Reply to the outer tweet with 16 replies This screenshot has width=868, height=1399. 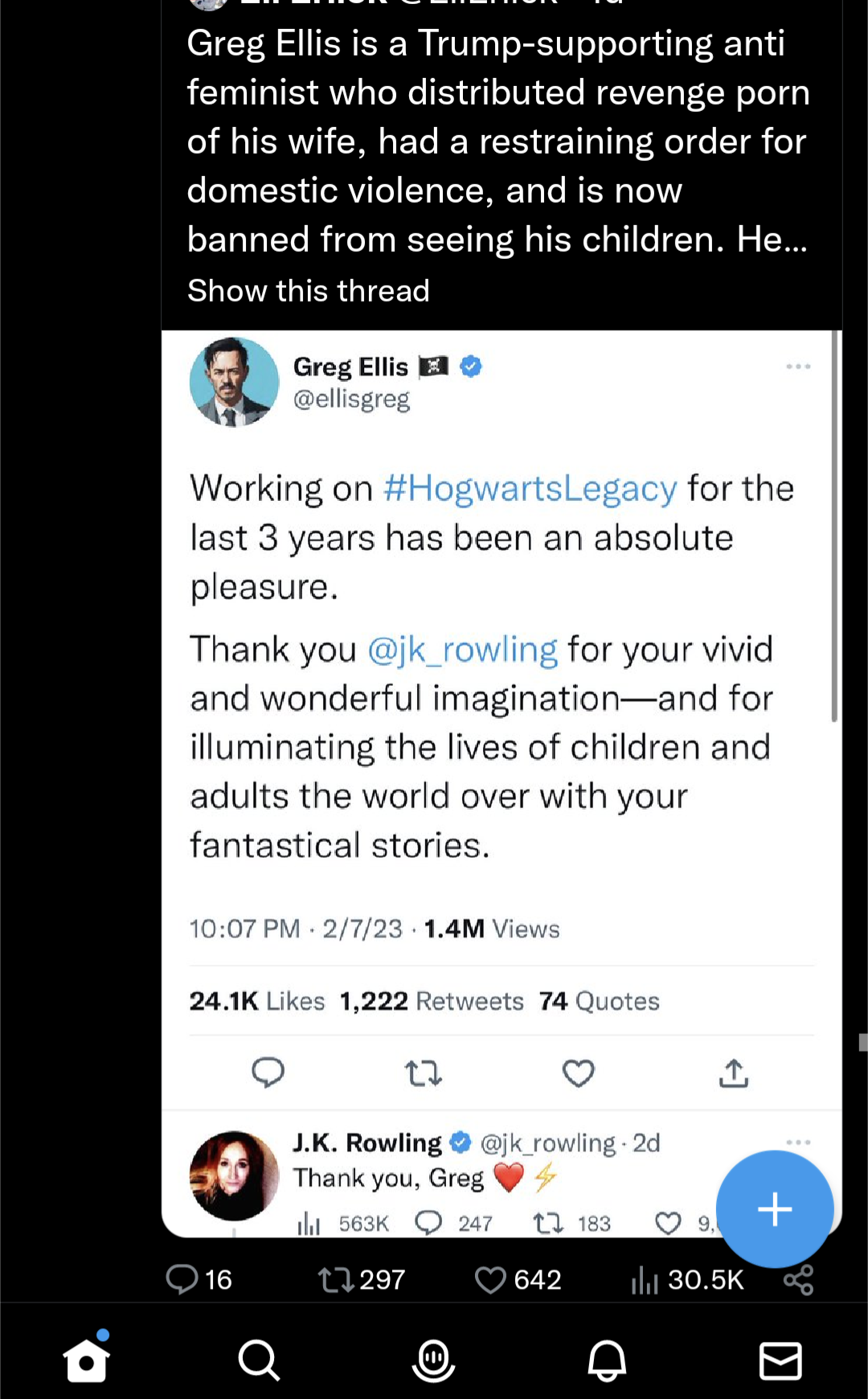pos(182,1279)
